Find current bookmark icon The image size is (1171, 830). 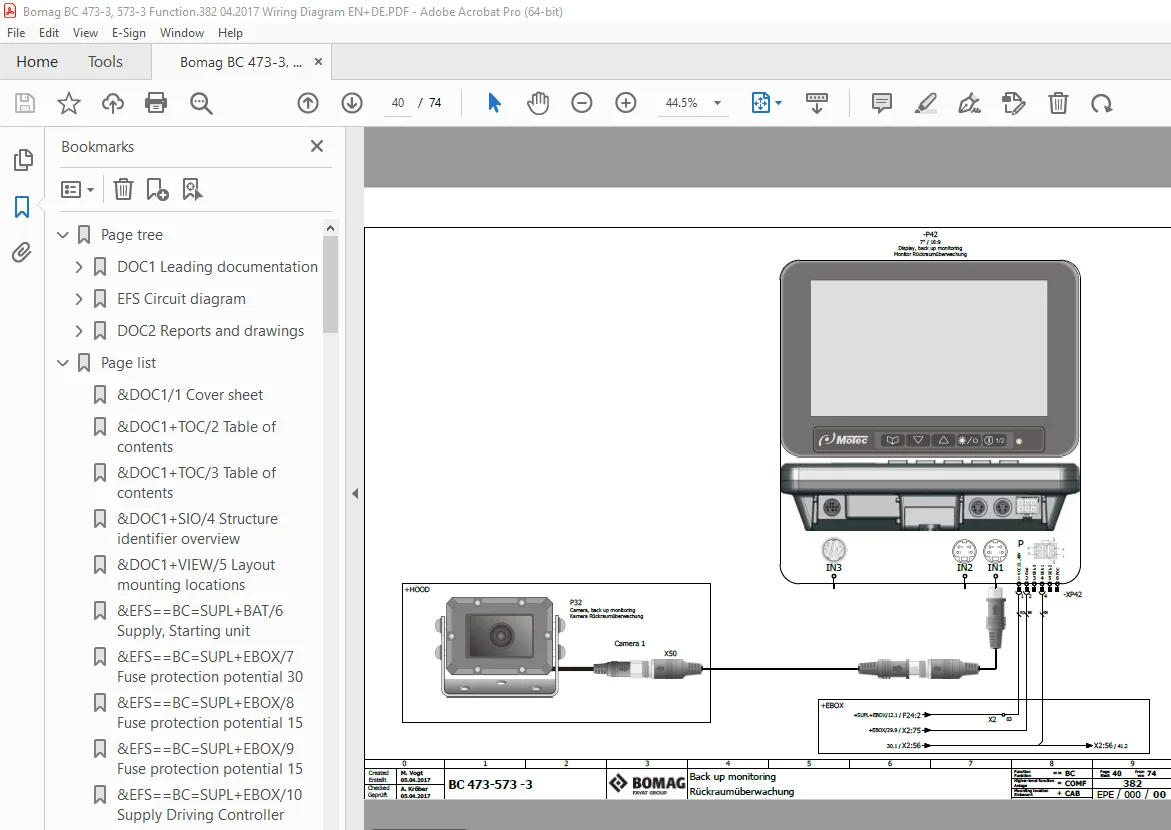click(192, 190)
